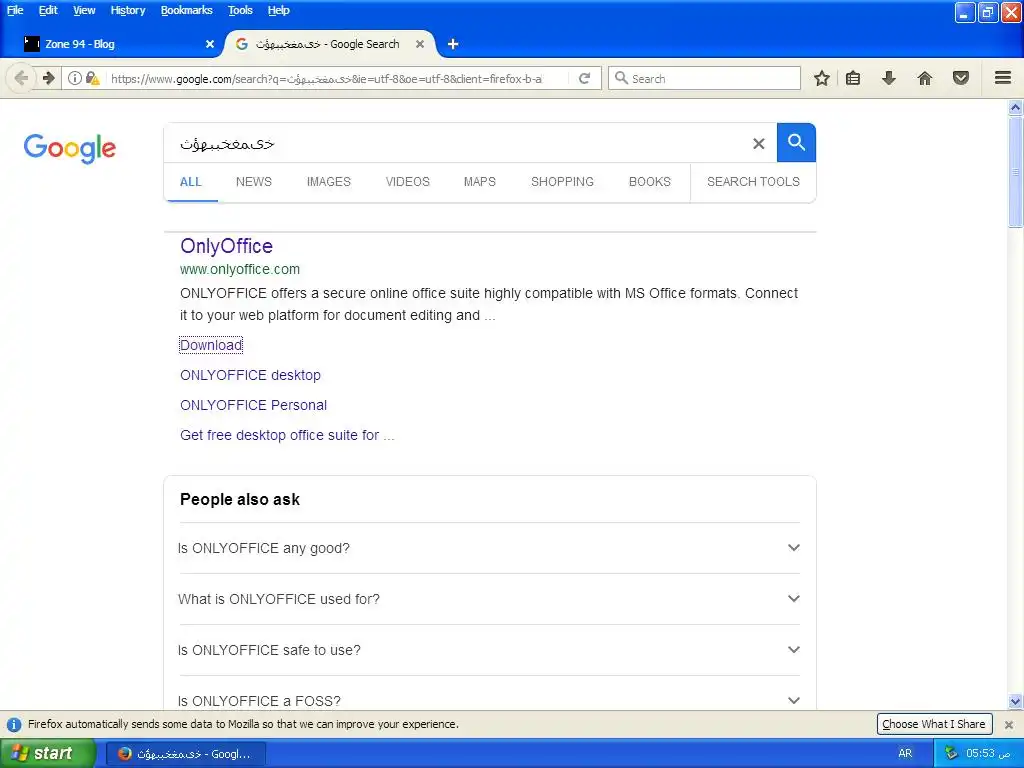Select the VIDEOS results tab
The height and width of the screenshot is (768, 1024).
click(x=408, y=182)
